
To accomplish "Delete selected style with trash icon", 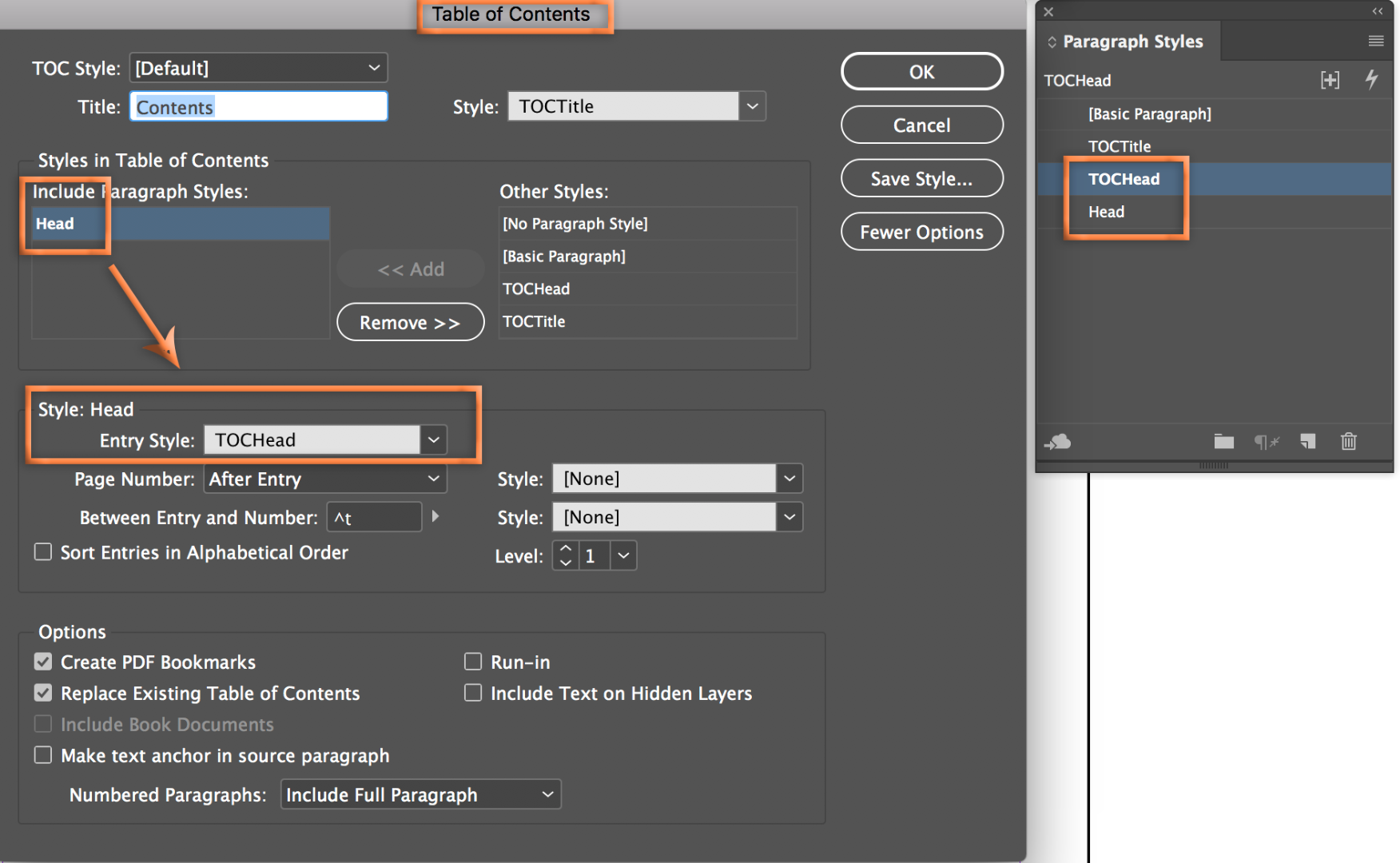I will coord(1349,441).
